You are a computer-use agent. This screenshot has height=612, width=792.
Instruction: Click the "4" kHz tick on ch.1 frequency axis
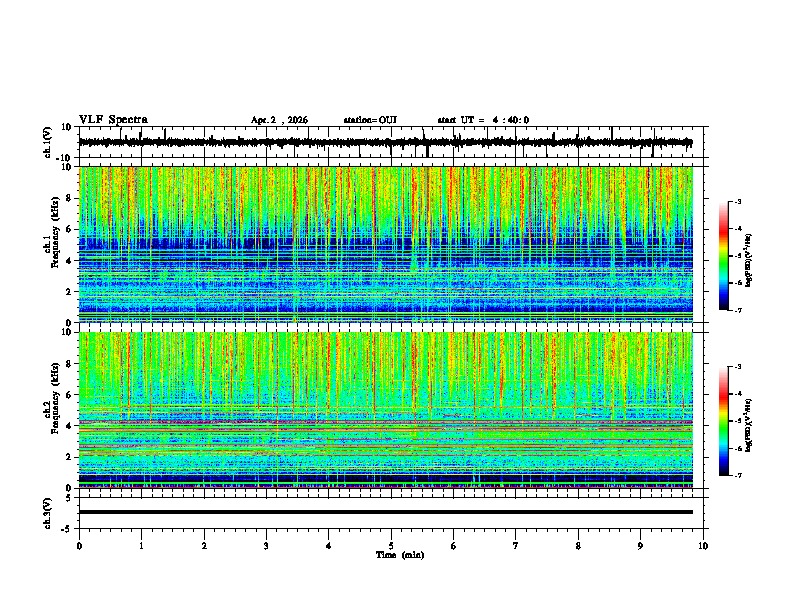[70, 261]
